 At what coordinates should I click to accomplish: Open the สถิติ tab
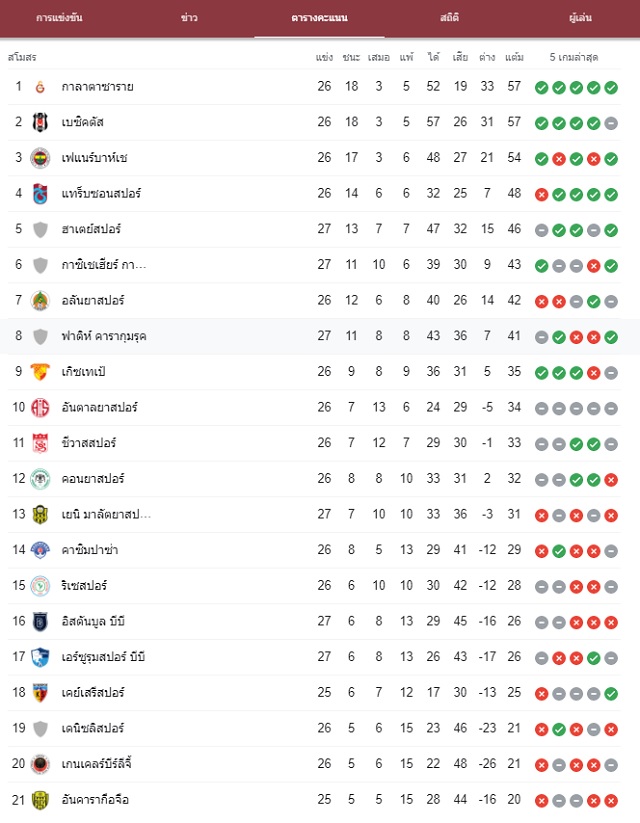click(449, 18)
